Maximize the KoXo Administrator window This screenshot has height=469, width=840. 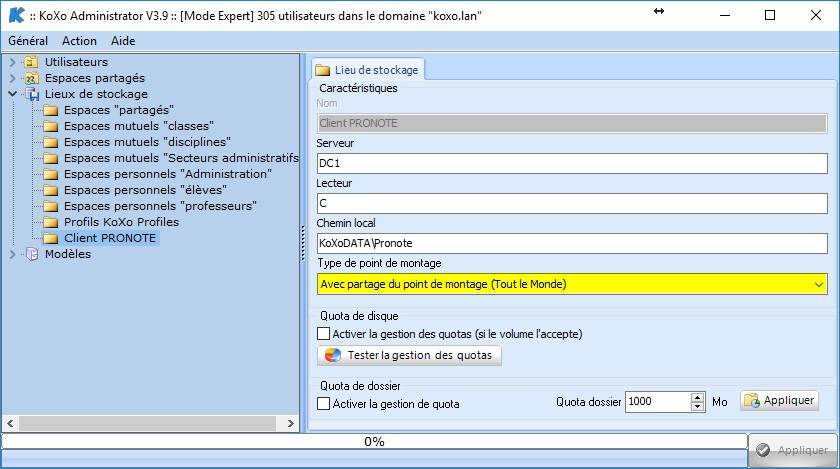pyautogui.click(x=770, y=15)
